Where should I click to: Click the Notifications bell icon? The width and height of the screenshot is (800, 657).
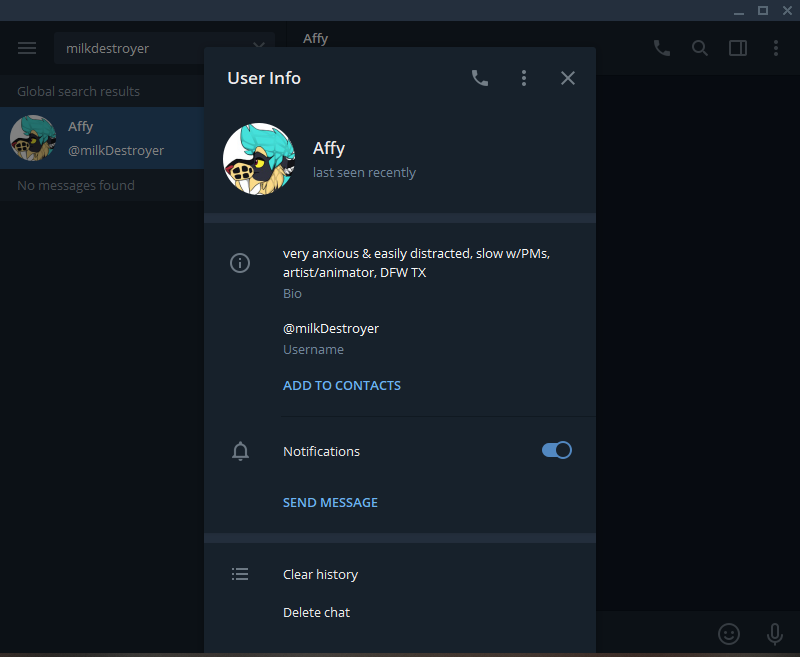pyautogui.click(x=240, y=451)
